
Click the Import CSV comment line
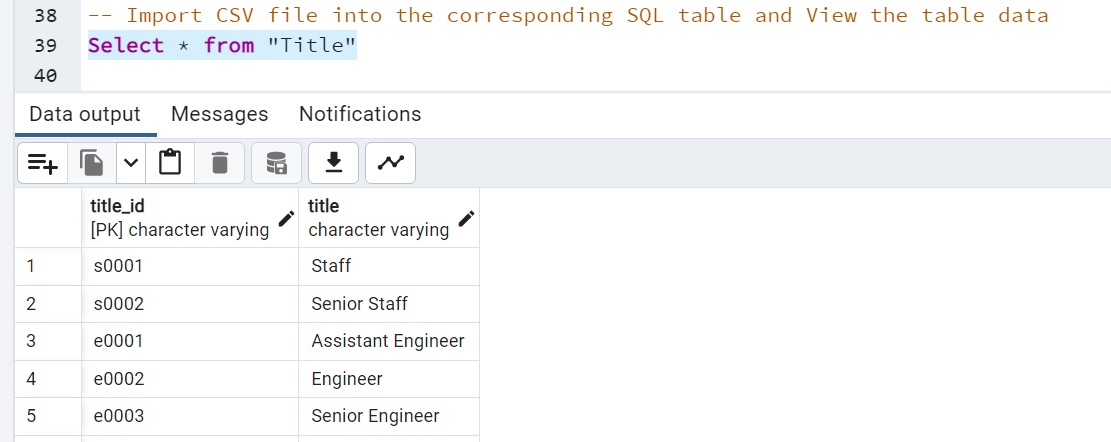click(568, 16)
